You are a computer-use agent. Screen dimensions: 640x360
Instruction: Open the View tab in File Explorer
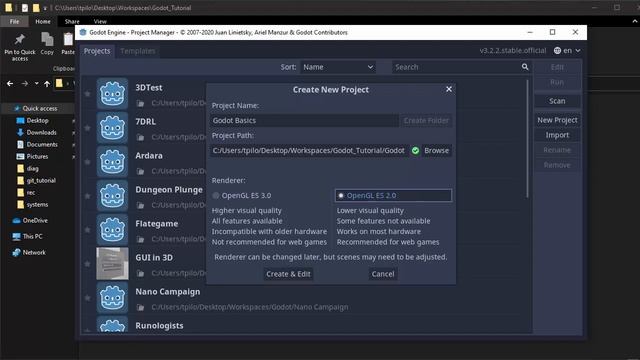[100, 22]
